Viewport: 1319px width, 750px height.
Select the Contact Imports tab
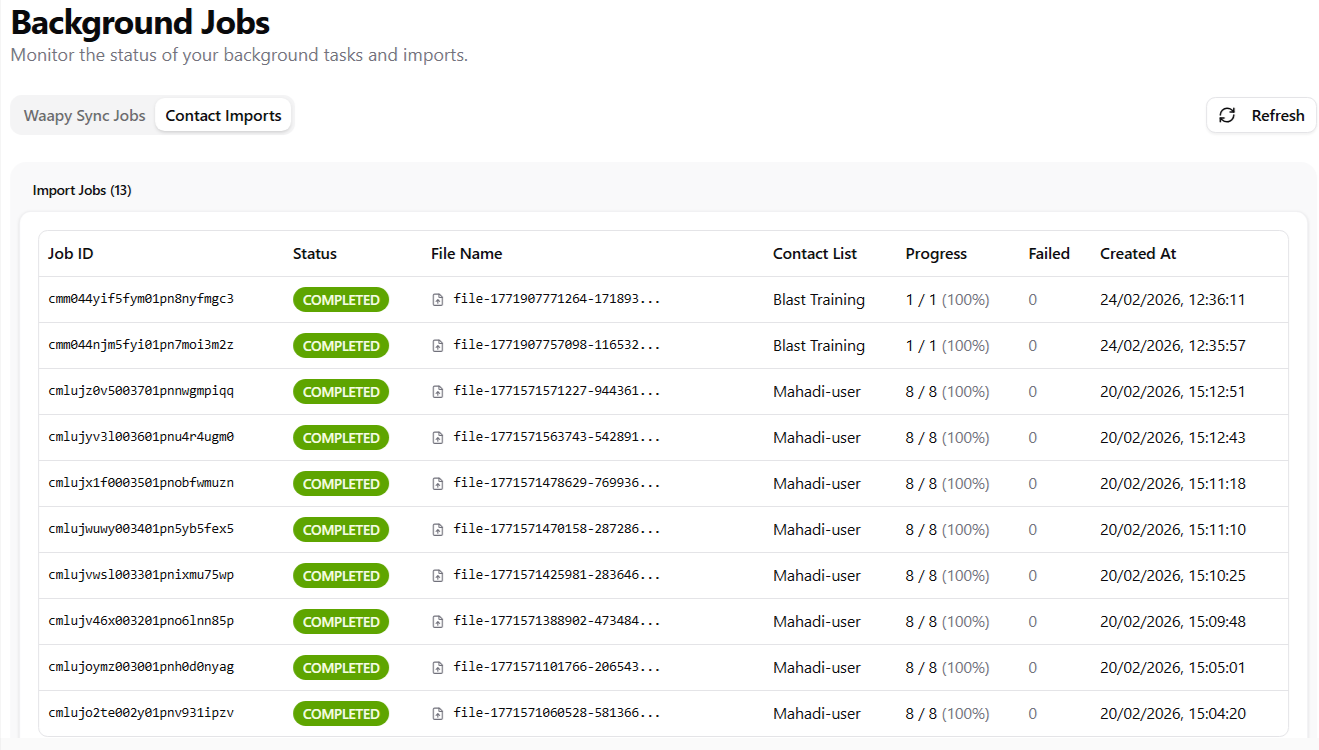click(223, 116)
